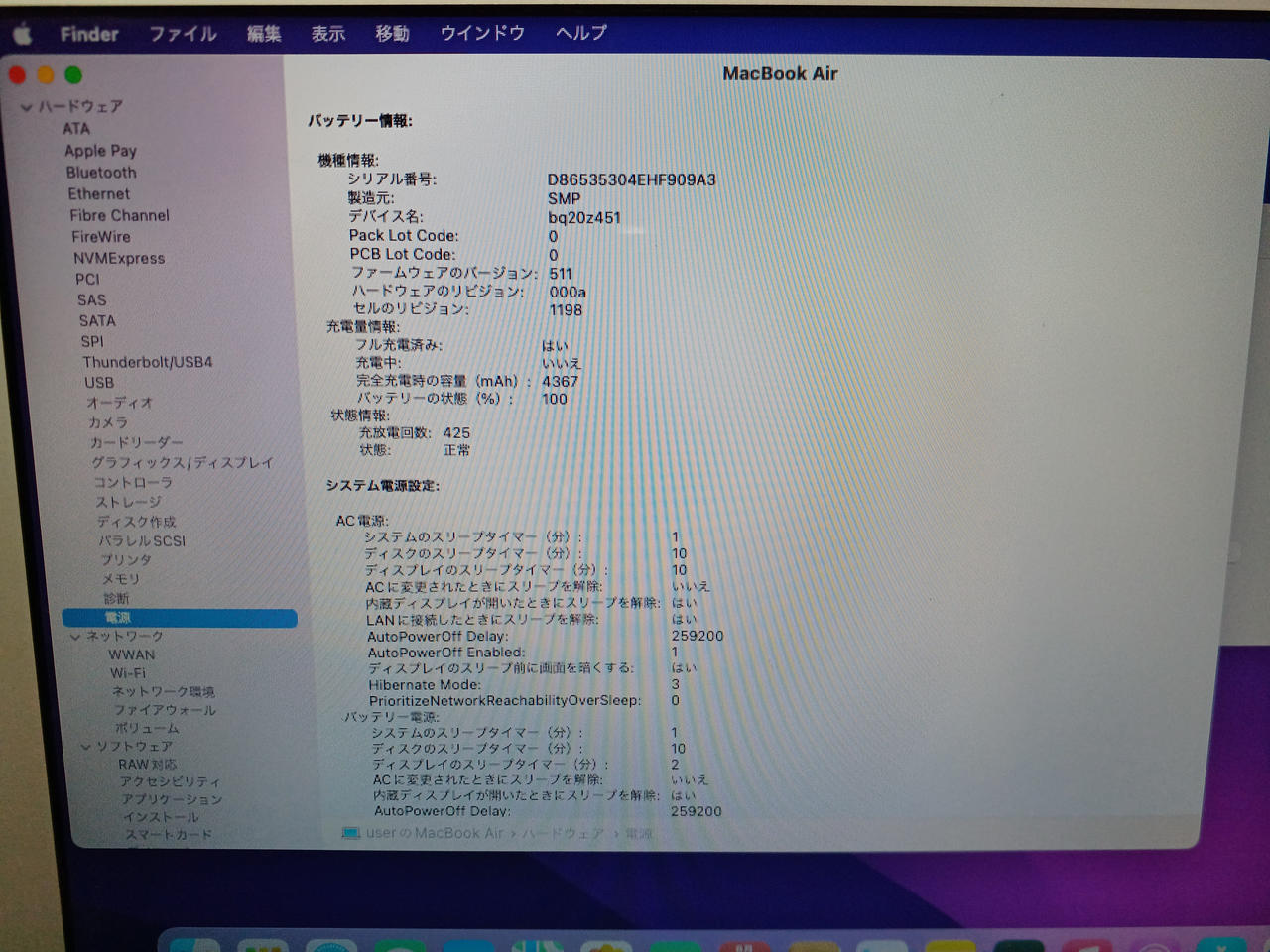The width and height of the screenshot is (1270, 952).
Task: Collapse the ネットワーク section
Action: pyautogui.click(x=75, y=637)
